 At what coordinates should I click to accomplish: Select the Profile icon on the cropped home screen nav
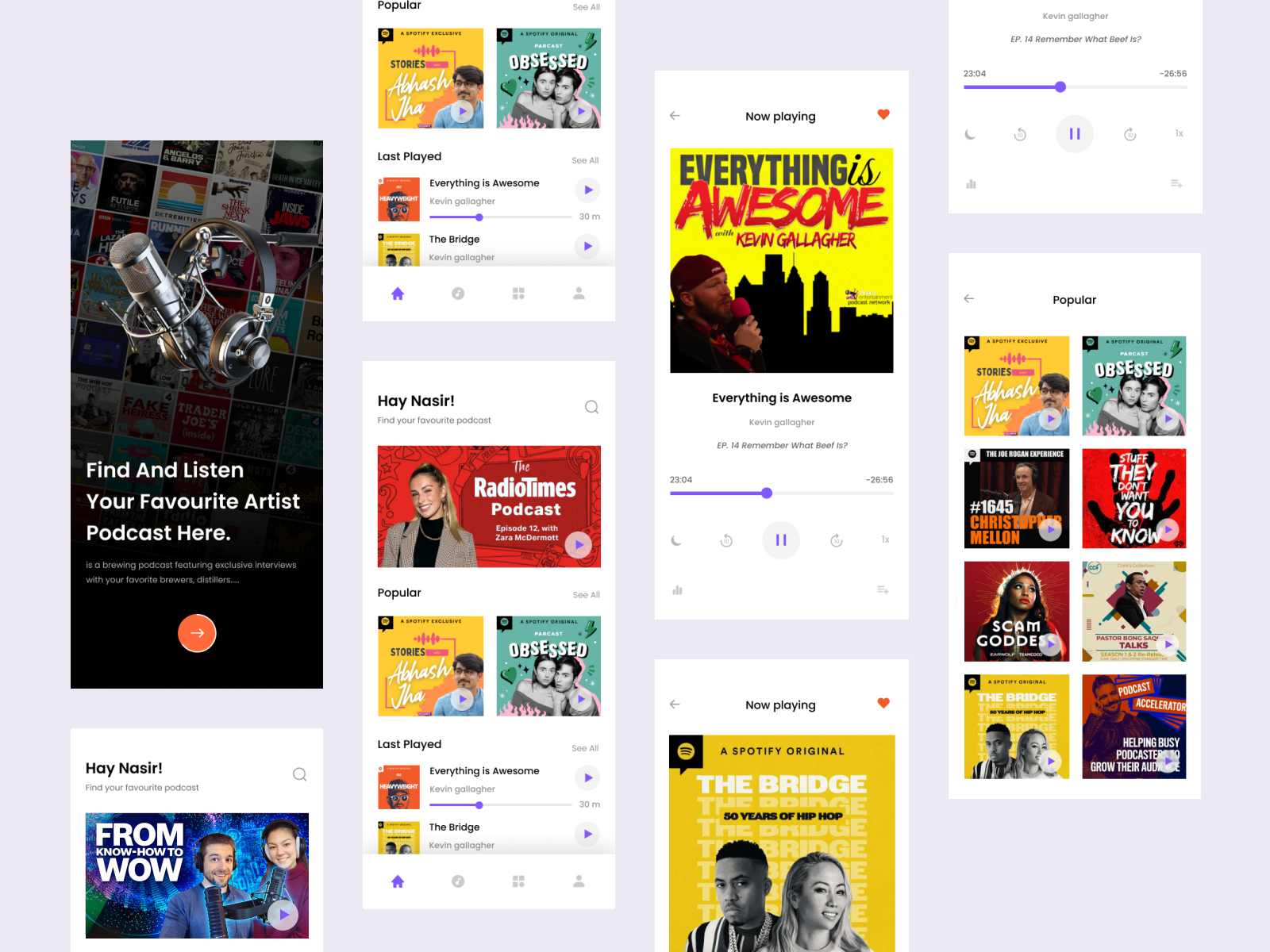579,294
